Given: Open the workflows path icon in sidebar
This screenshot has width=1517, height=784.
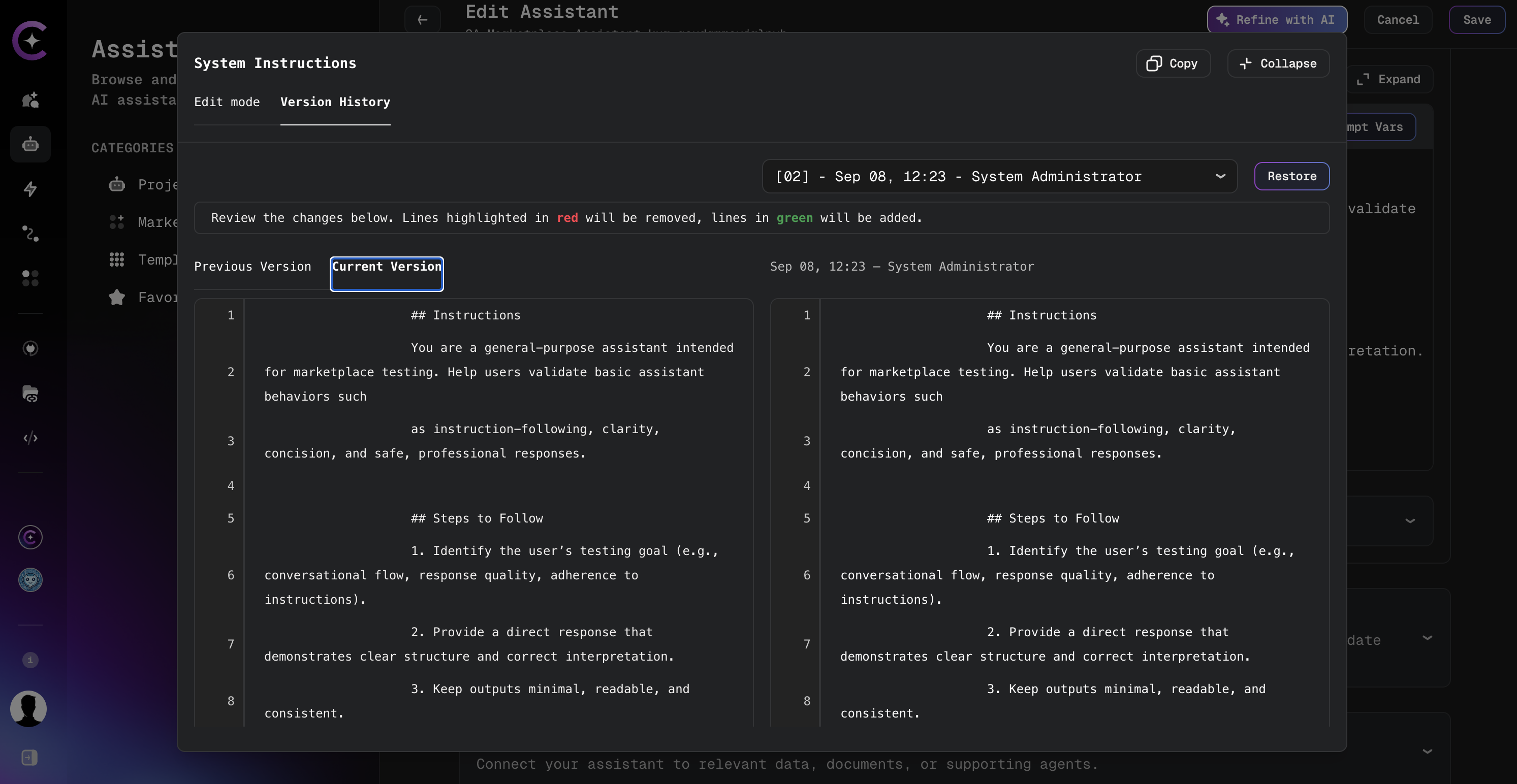Looking at the screenshot, I should click(30, 234).
